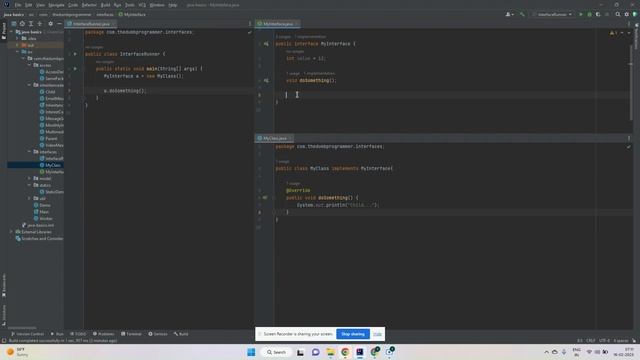Hide the Project panel with minus icon

pyautogui.click(x=59, y=24)
